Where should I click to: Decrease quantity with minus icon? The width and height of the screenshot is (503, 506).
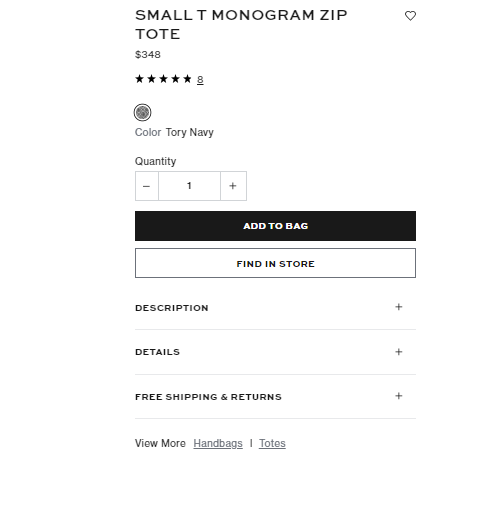point(147,186)
